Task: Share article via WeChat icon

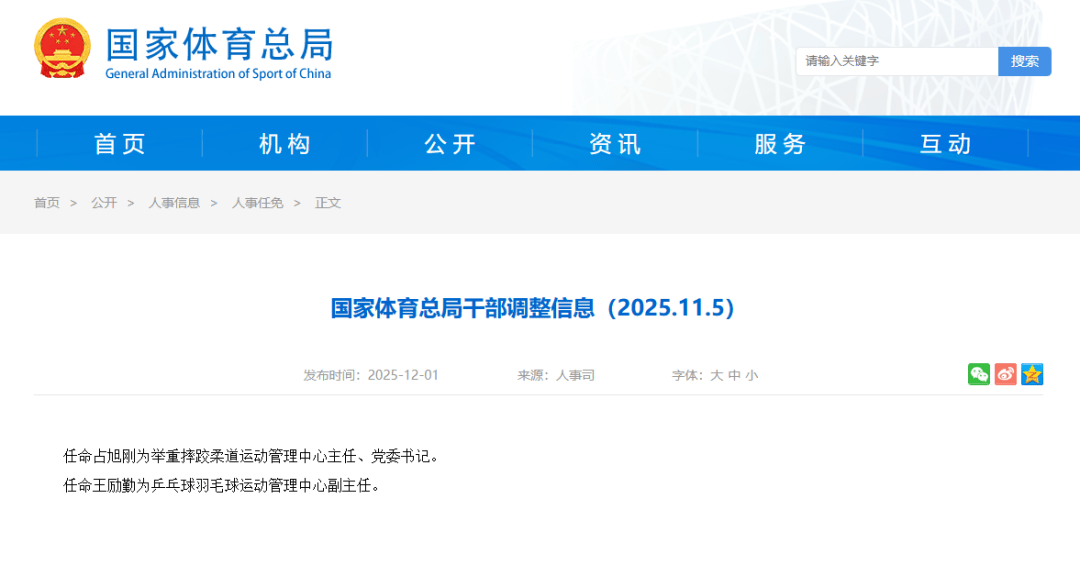Action: click(979, 374)
